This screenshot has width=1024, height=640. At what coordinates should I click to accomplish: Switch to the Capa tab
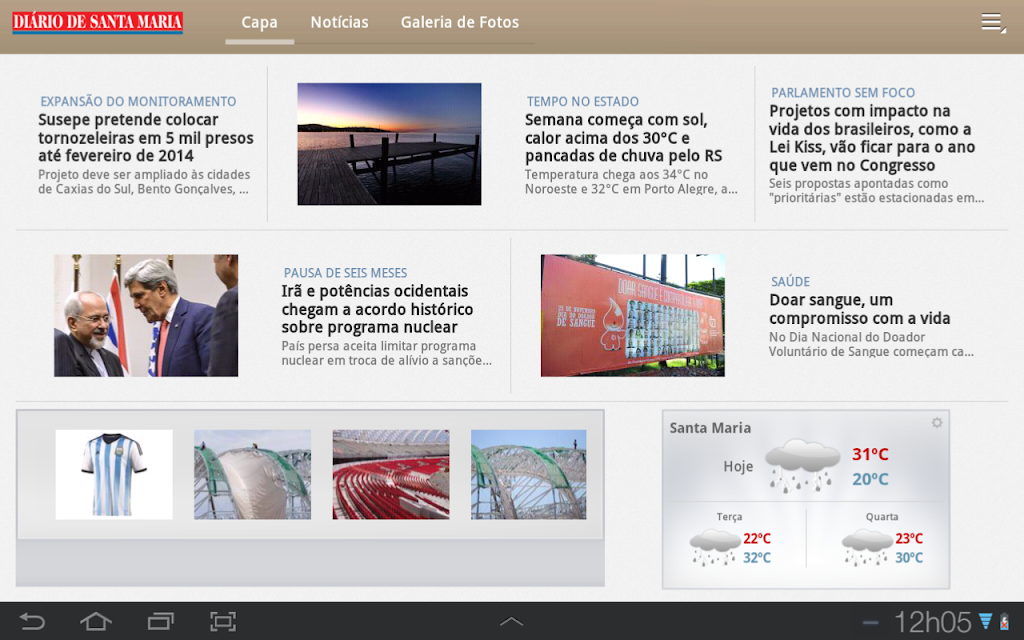(x=259, y=22)
